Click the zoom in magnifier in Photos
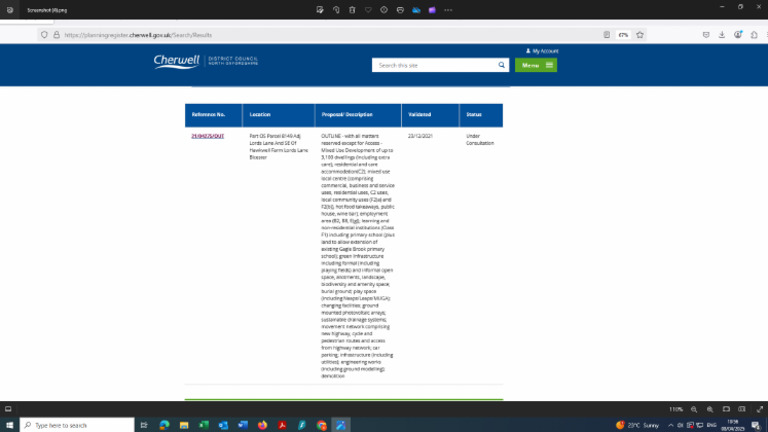This screenshot has height=432, width=768. click(x=710, y=409)
